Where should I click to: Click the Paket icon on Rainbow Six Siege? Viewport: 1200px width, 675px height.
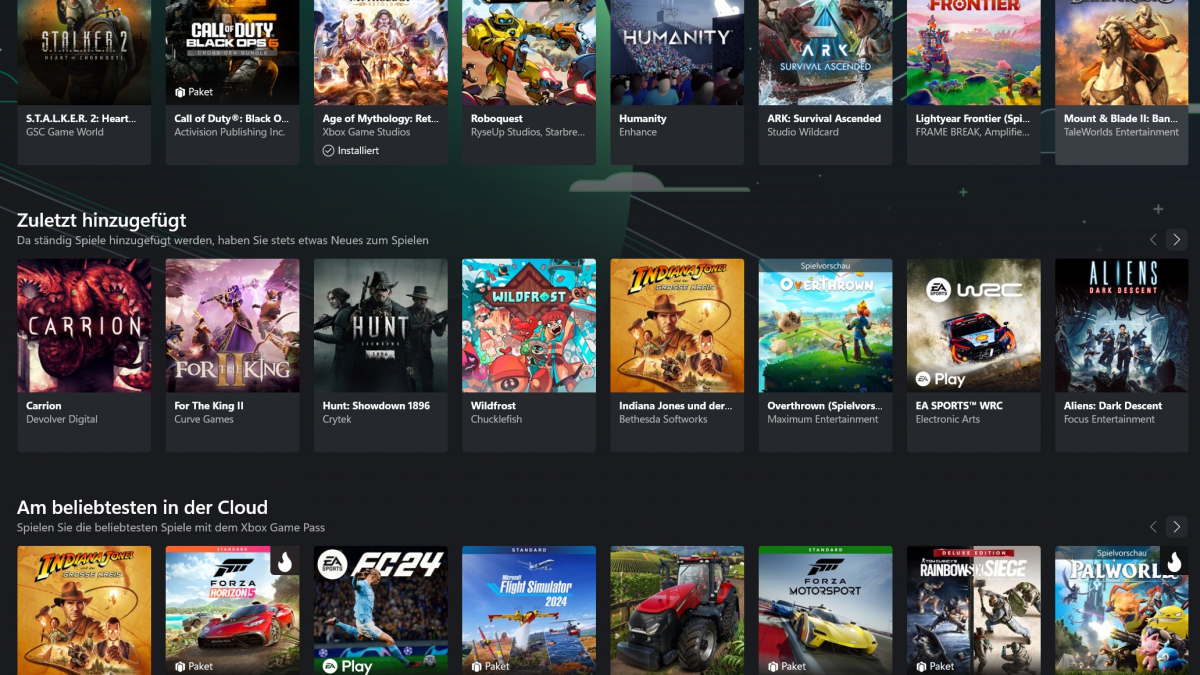pyautogui.click(x=922, y=666)
